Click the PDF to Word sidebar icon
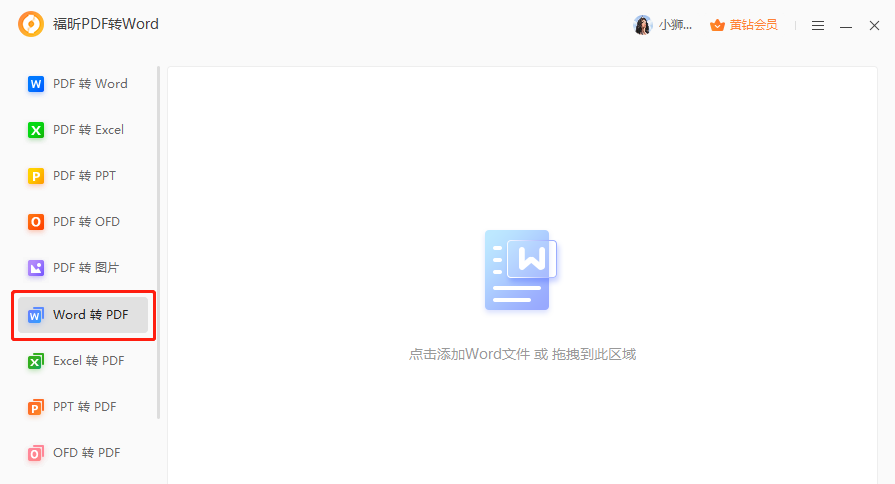 tap(36, 84)
